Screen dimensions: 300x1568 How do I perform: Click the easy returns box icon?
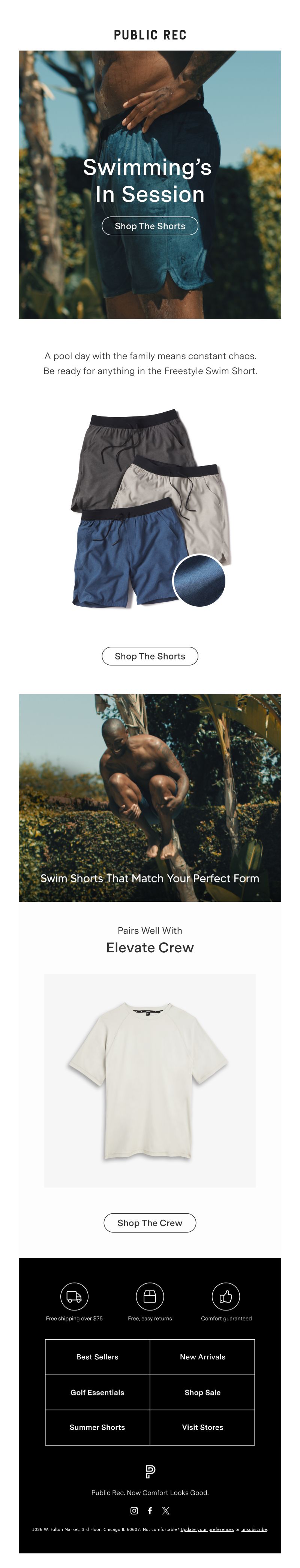point(150,1296)
